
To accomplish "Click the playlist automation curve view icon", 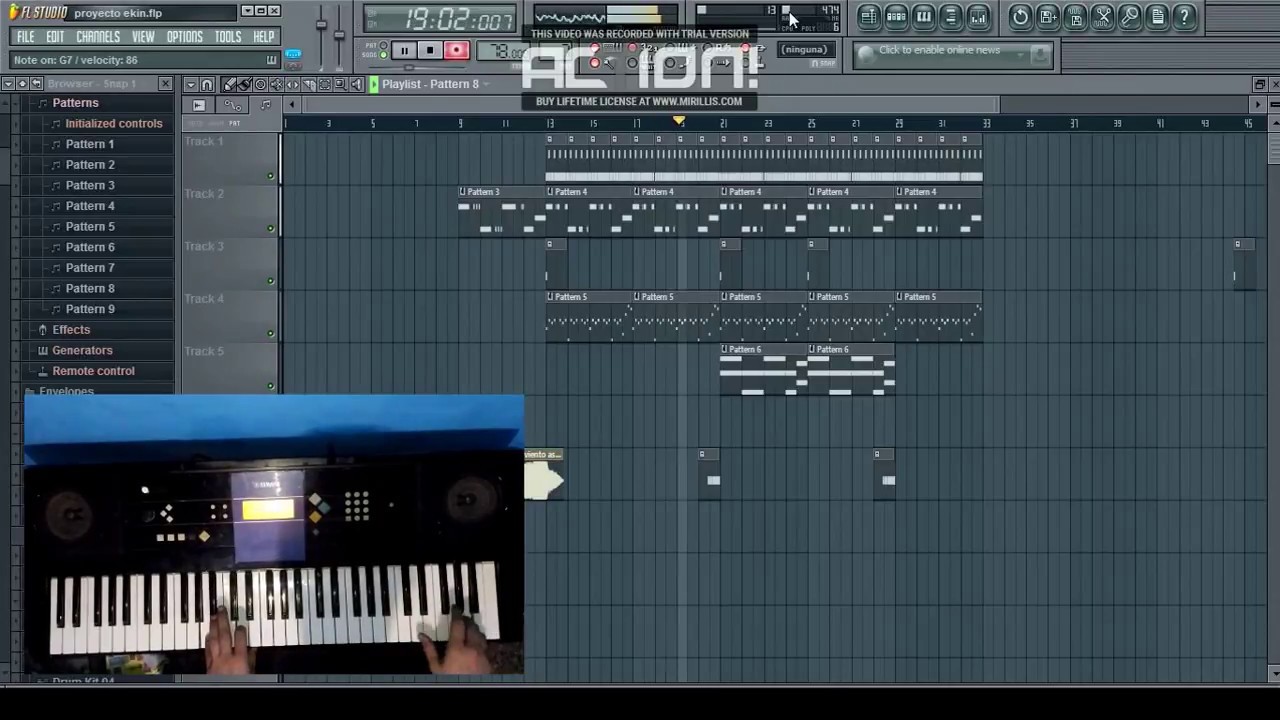I will (x=233, y=104).
